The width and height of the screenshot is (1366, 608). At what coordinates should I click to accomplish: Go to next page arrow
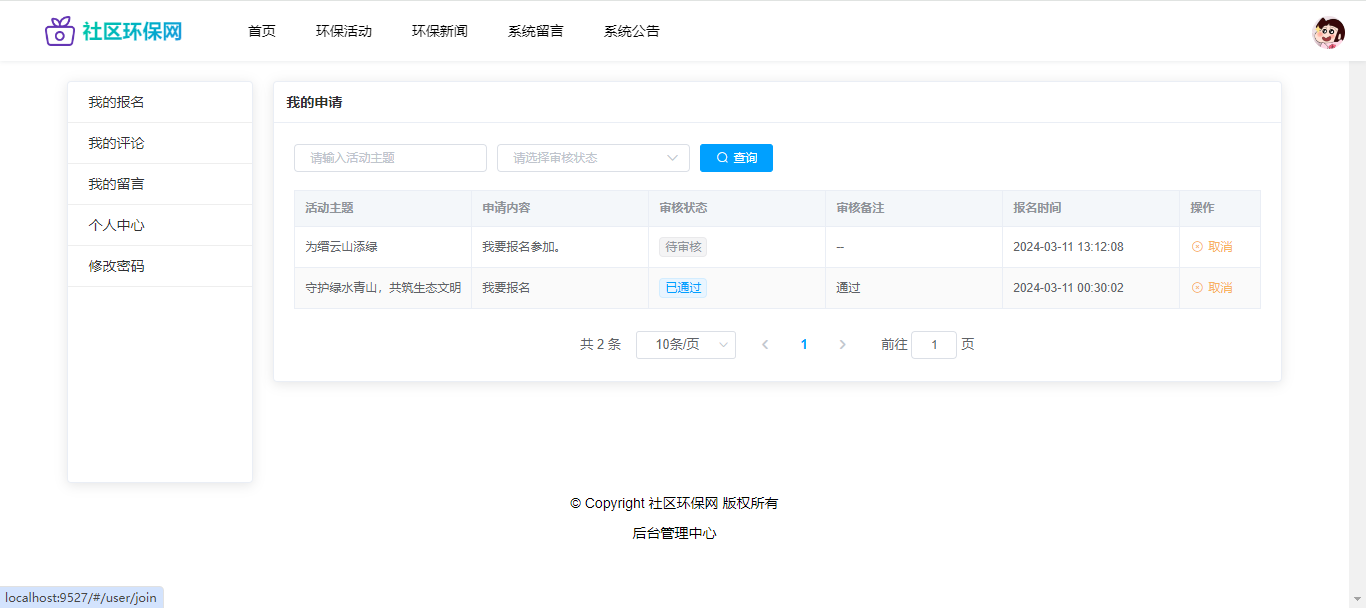click(x=842, y=345)
